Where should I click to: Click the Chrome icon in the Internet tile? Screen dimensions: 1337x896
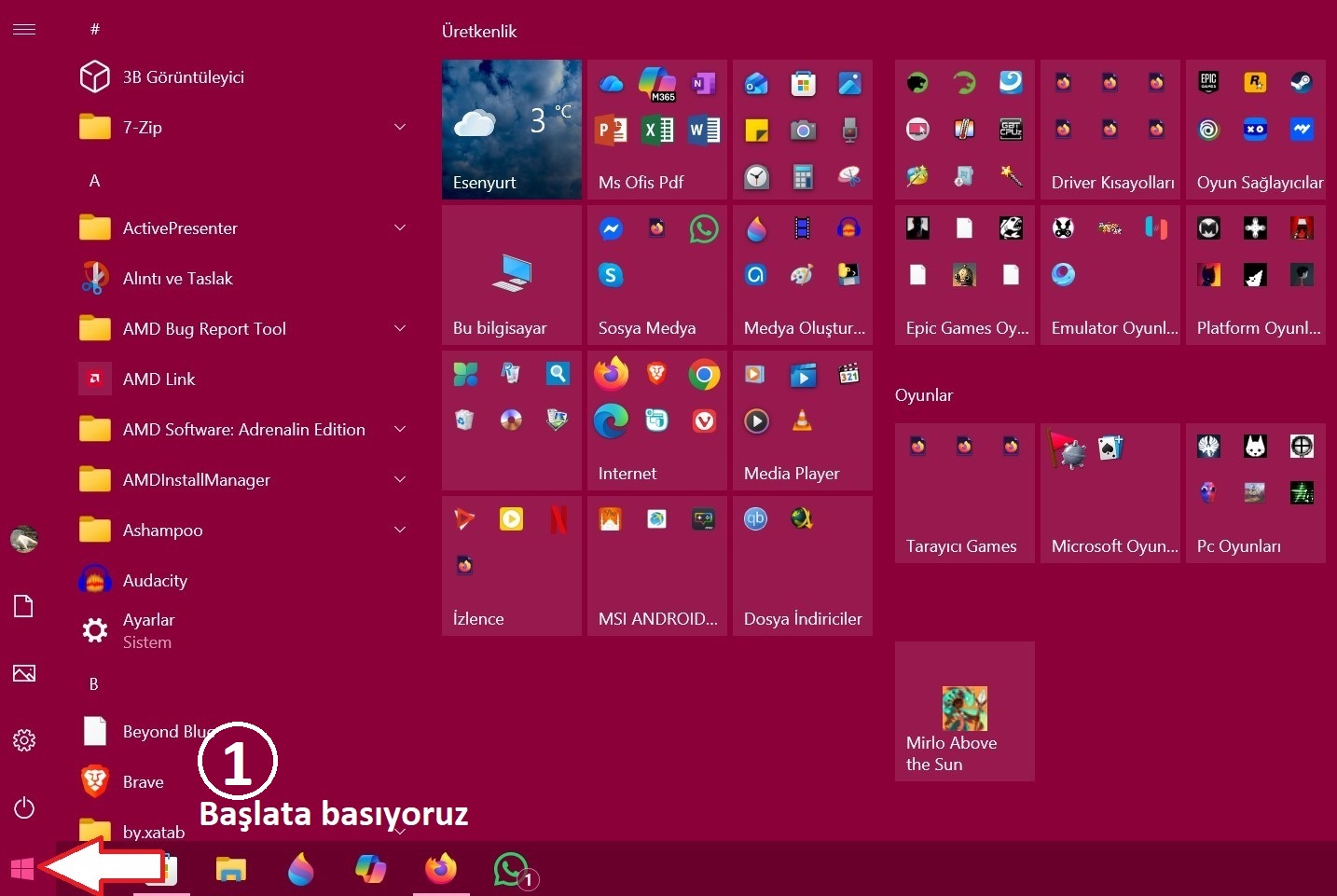point(704,374)
